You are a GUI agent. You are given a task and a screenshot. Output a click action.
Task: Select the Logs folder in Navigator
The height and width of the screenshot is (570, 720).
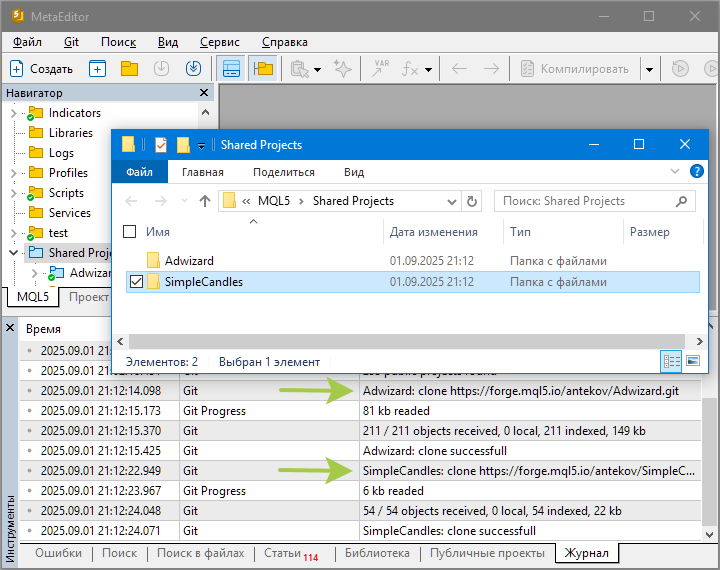click(61, 152)
